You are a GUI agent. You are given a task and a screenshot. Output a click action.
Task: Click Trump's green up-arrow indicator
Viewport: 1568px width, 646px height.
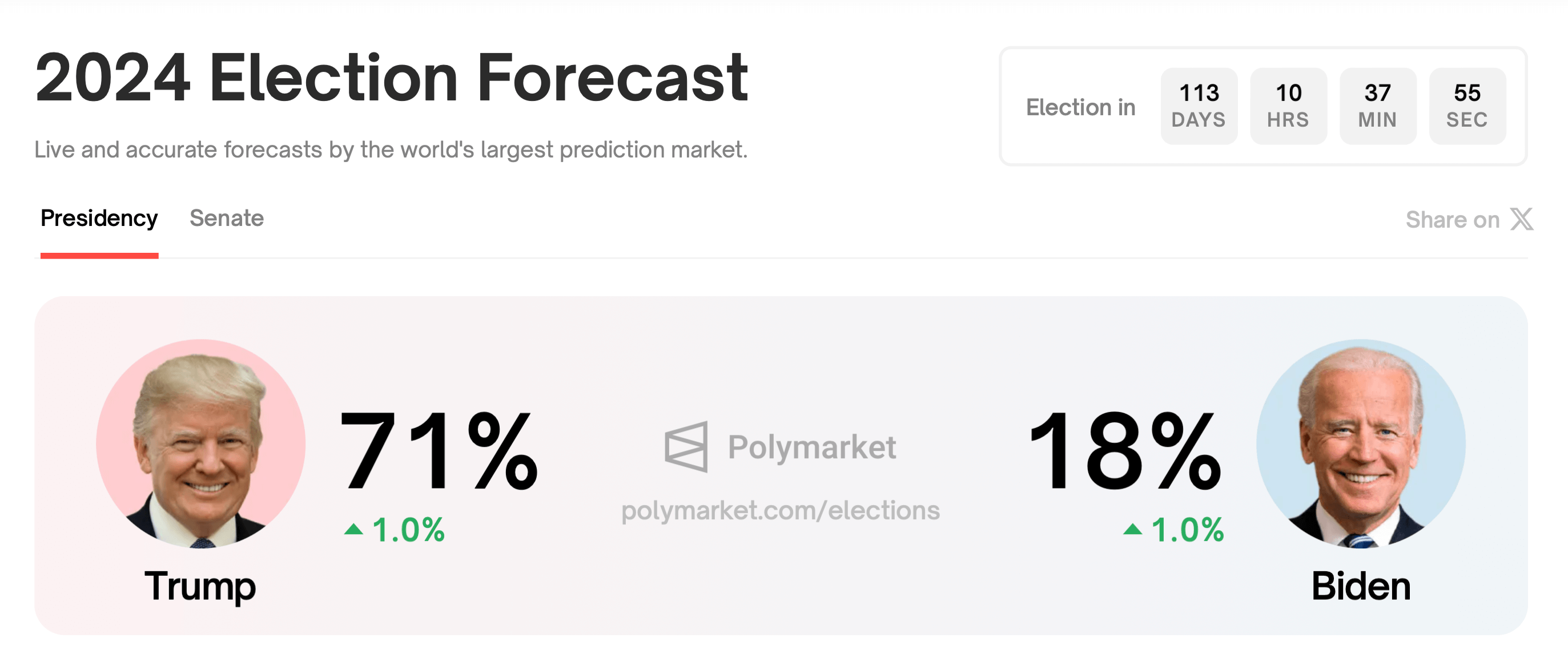(x=353, y=529)
